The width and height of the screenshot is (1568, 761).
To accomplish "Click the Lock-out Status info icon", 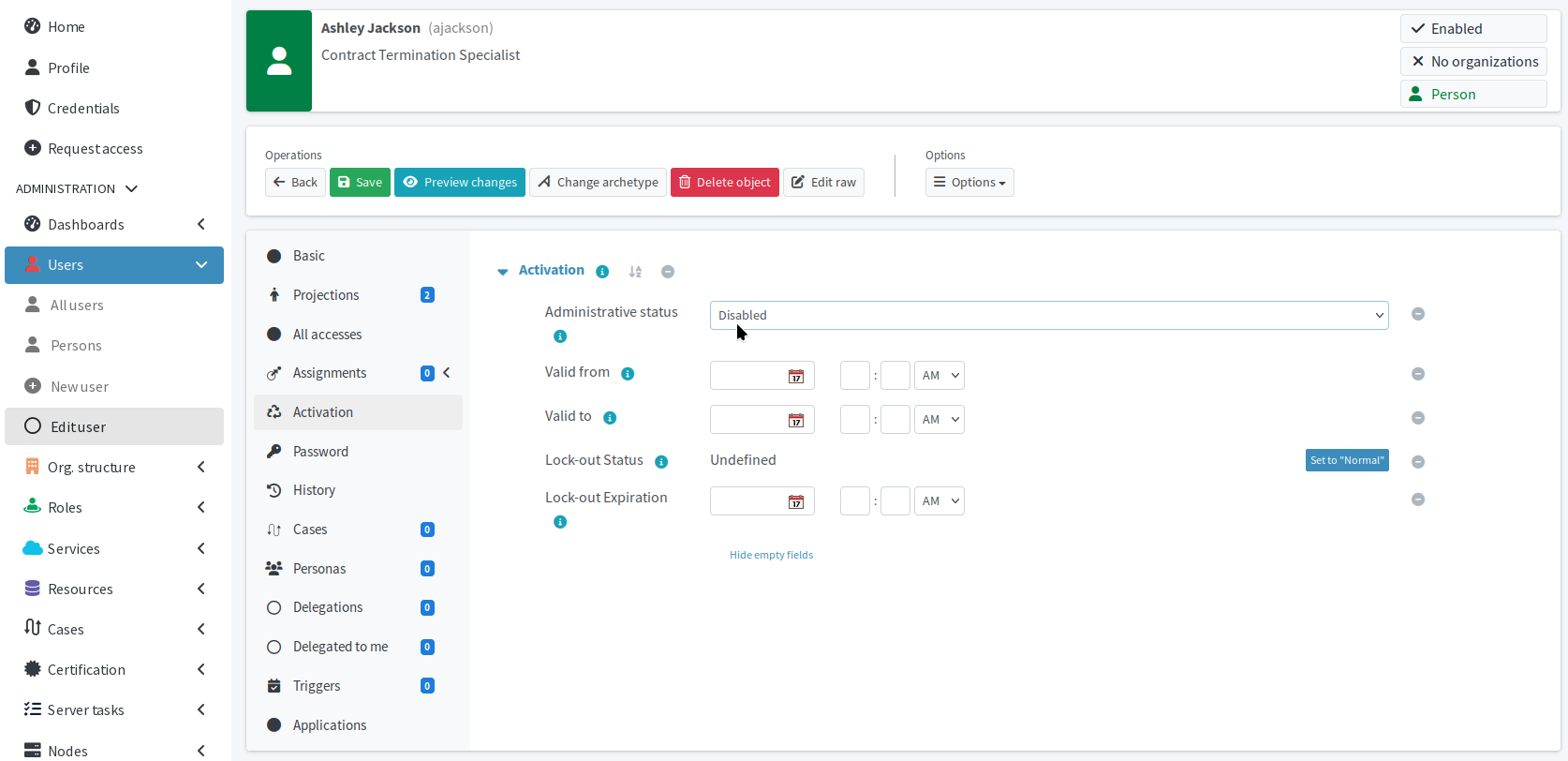I will [661, 462].
